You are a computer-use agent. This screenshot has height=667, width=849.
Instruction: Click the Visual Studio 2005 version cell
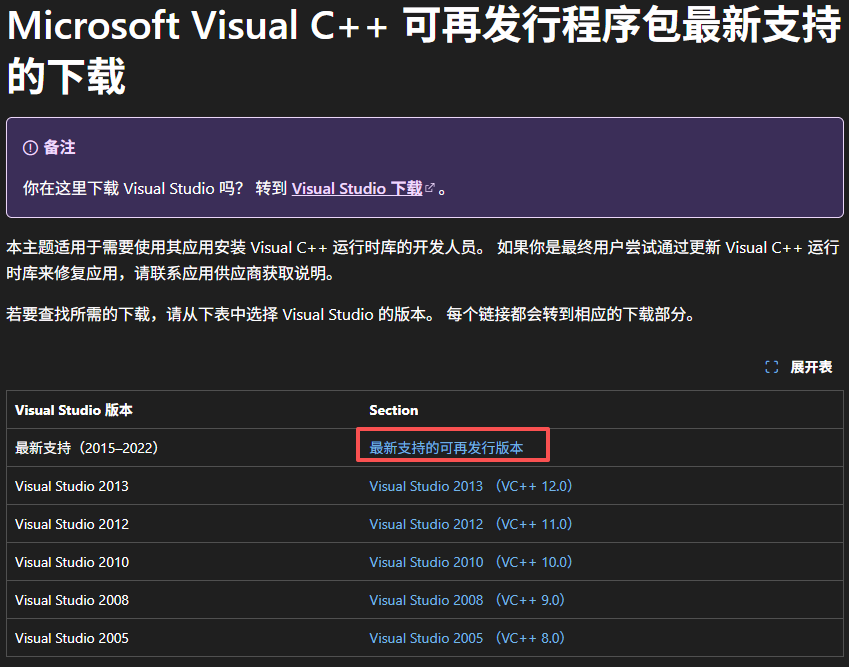coord(183,637)
